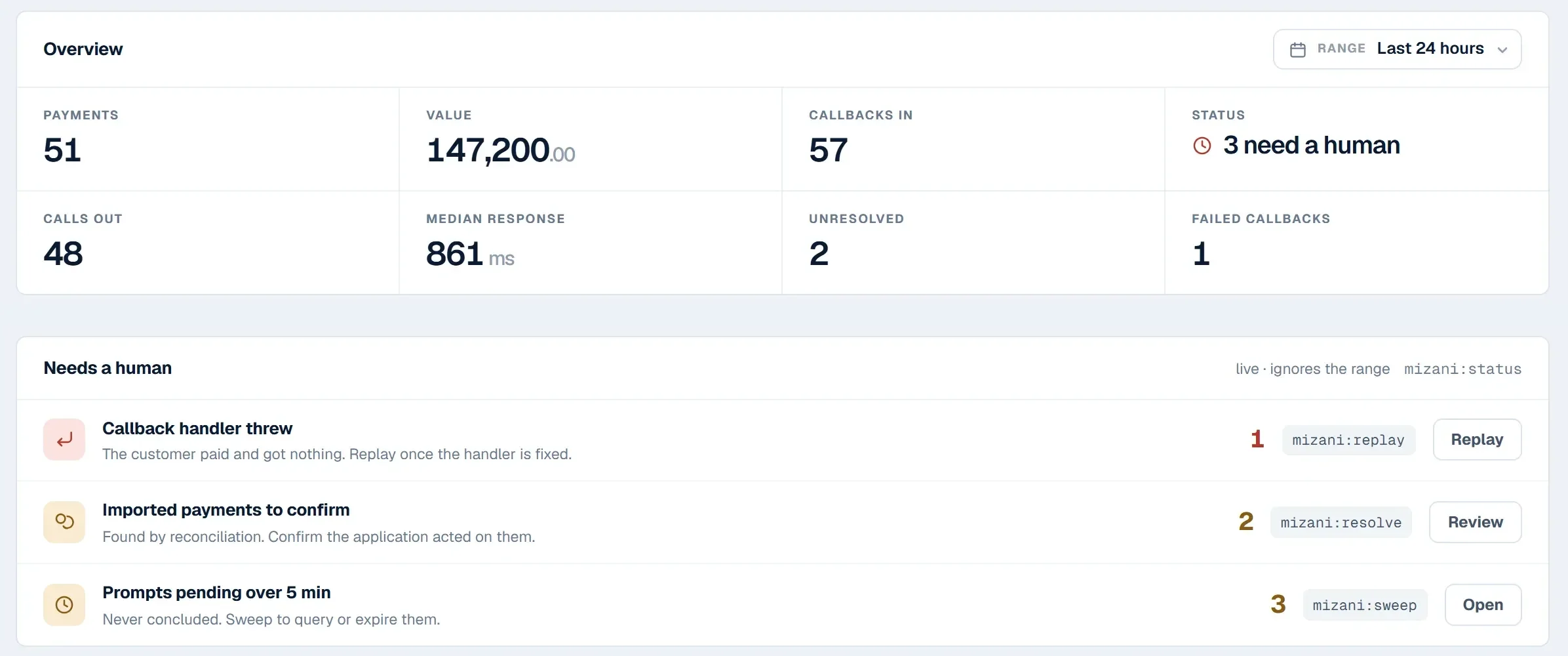
Task: Click the 'Needs a human' heading
Action: (108, 368)
